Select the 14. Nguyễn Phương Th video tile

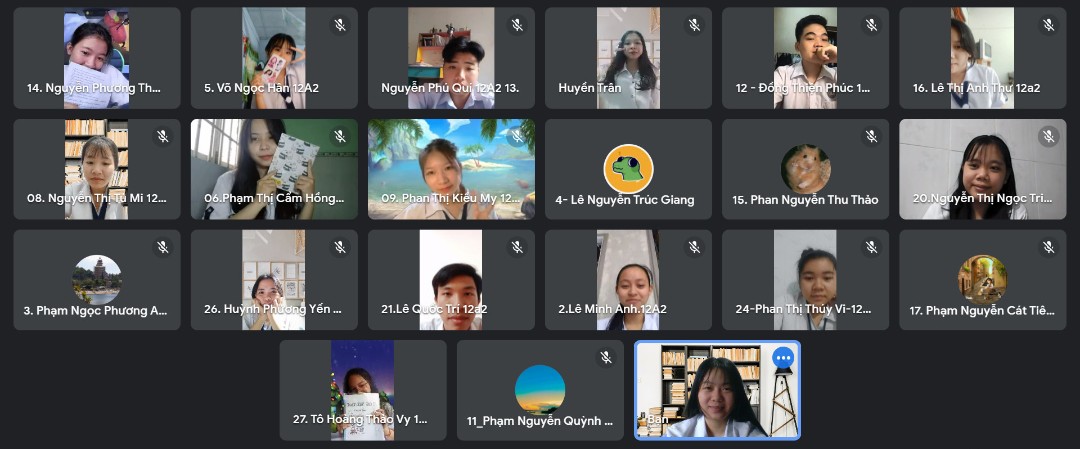click(x=97, y=58)
